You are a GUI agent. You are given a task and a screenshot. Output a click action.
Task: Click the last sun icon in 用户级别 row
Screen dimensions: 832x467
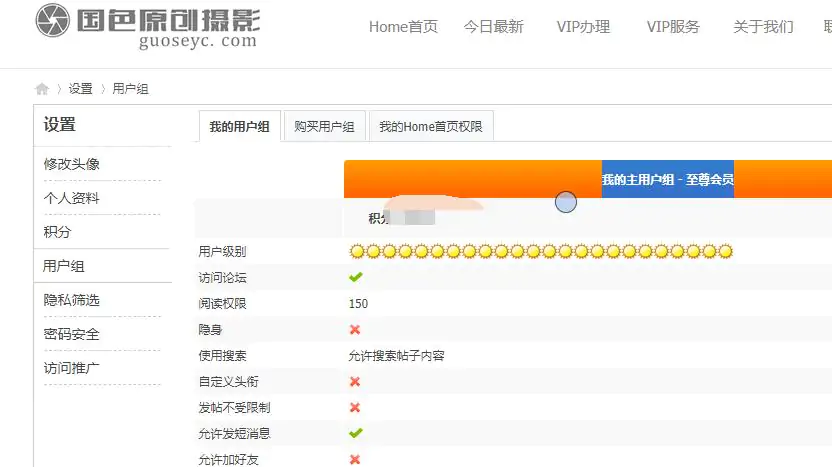pos(725,252)
